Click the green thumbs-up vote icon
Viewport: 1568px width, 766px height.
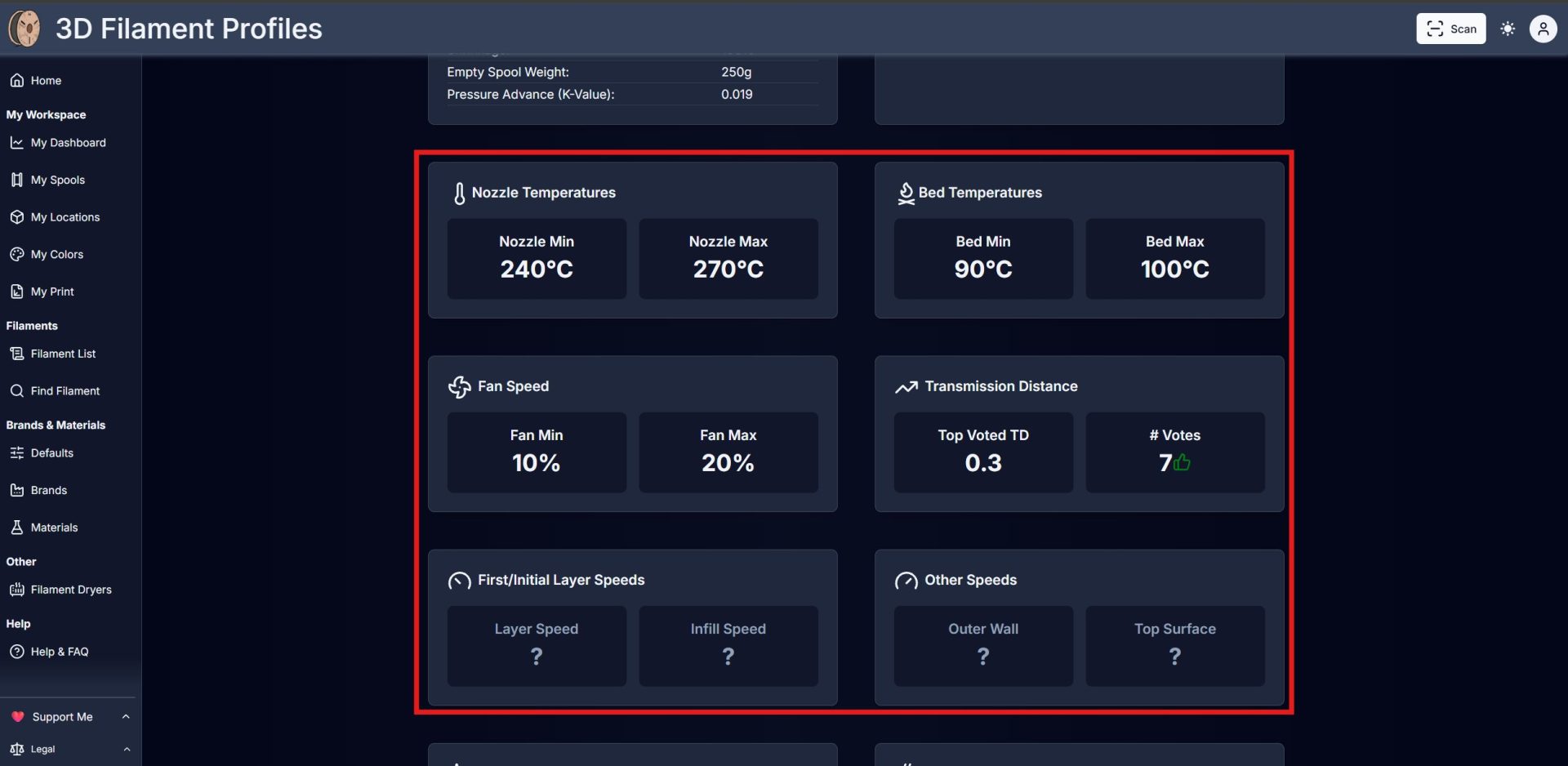1182,463
